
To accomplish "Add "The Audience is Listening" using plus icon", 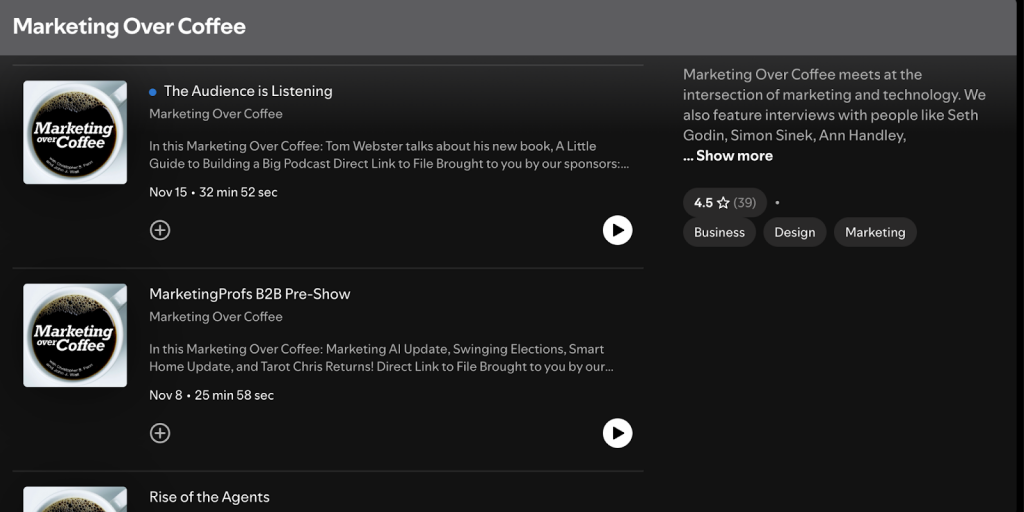I will tap(160, 230).
